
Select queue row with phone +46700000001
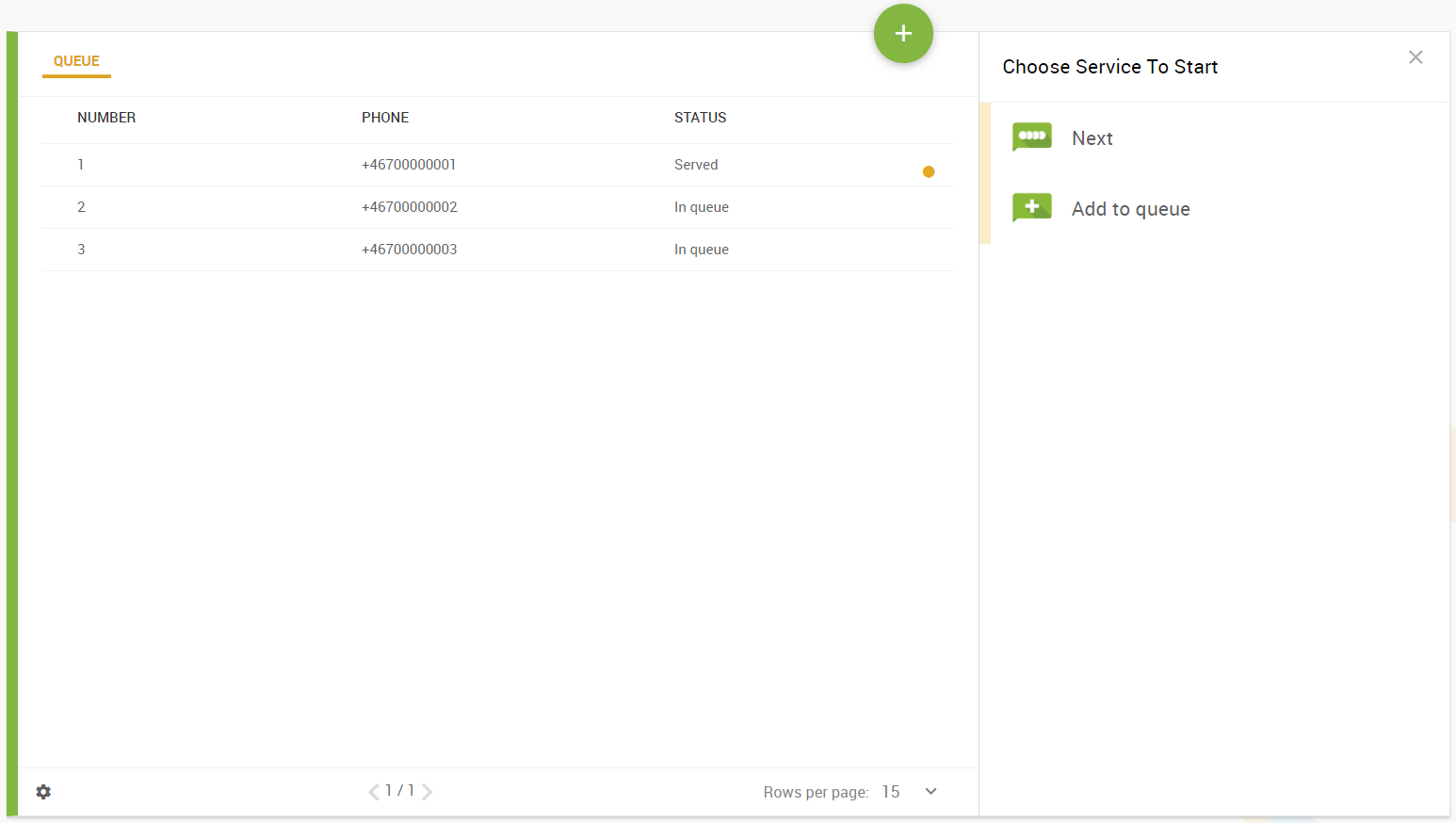click(x=409, y=165)
